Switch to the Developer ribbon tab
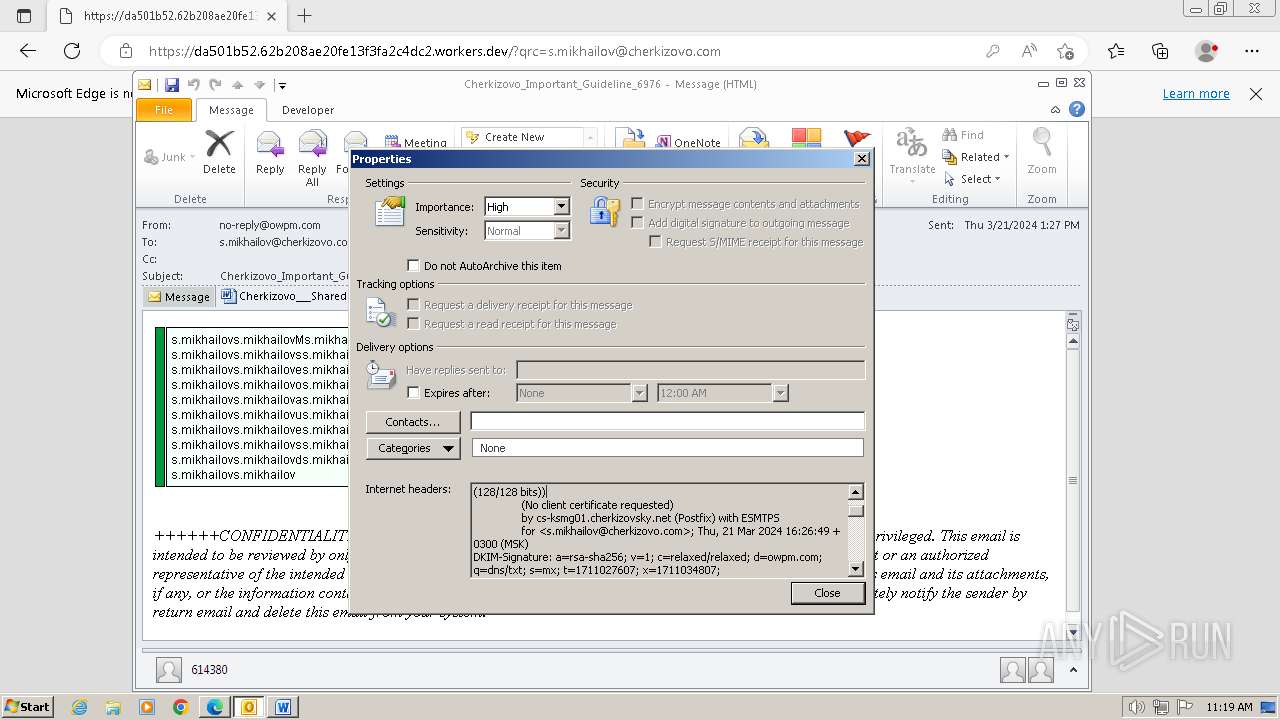Screen dimensions: 1280x720 coord(308,110)
